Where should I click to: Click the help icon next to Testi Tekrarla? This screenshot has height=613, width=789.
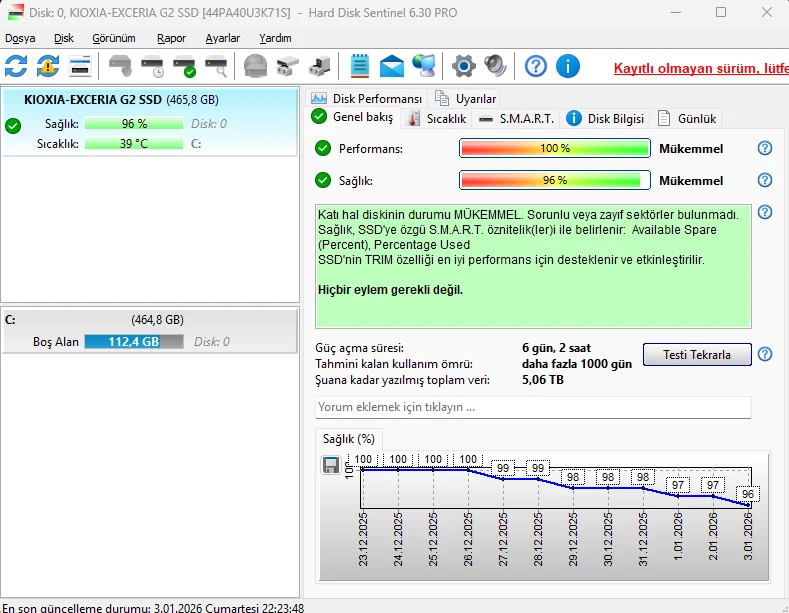pos(765,354)
